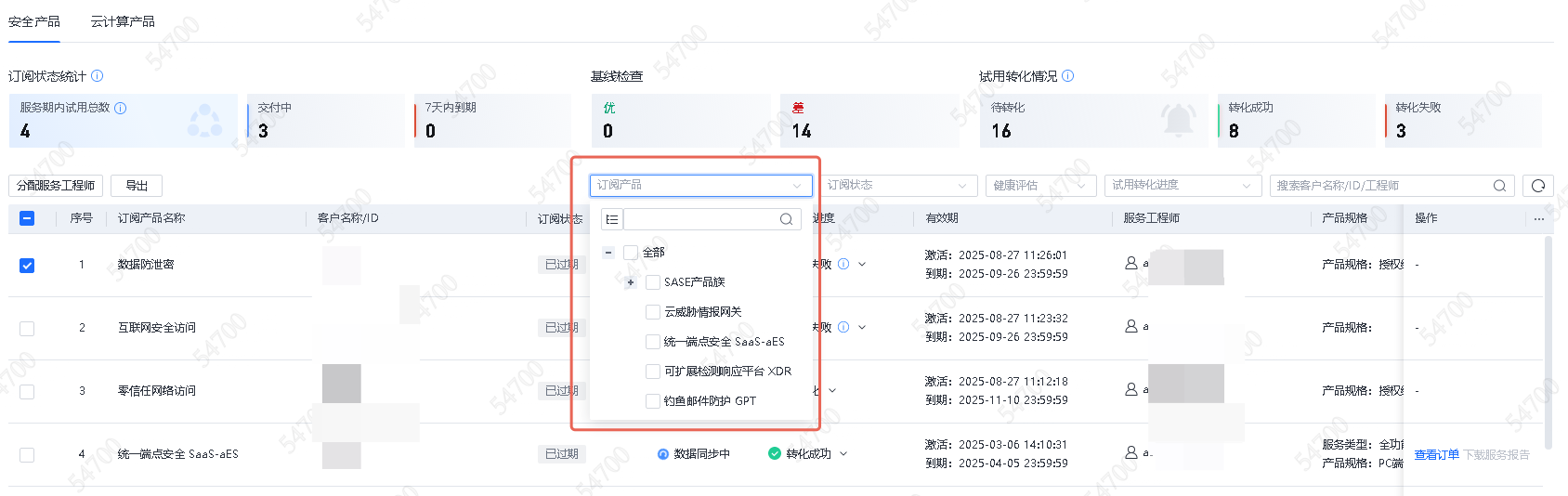Open the 订阅状态 filter dropdown

point(901,186)
